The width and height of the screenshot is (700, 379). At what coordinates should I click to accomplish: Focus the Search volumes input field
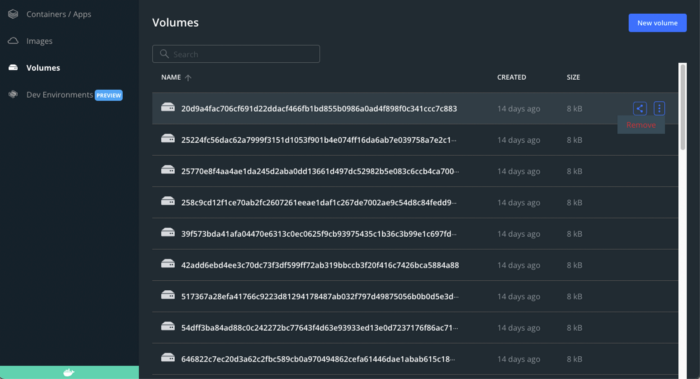point(236,54)
